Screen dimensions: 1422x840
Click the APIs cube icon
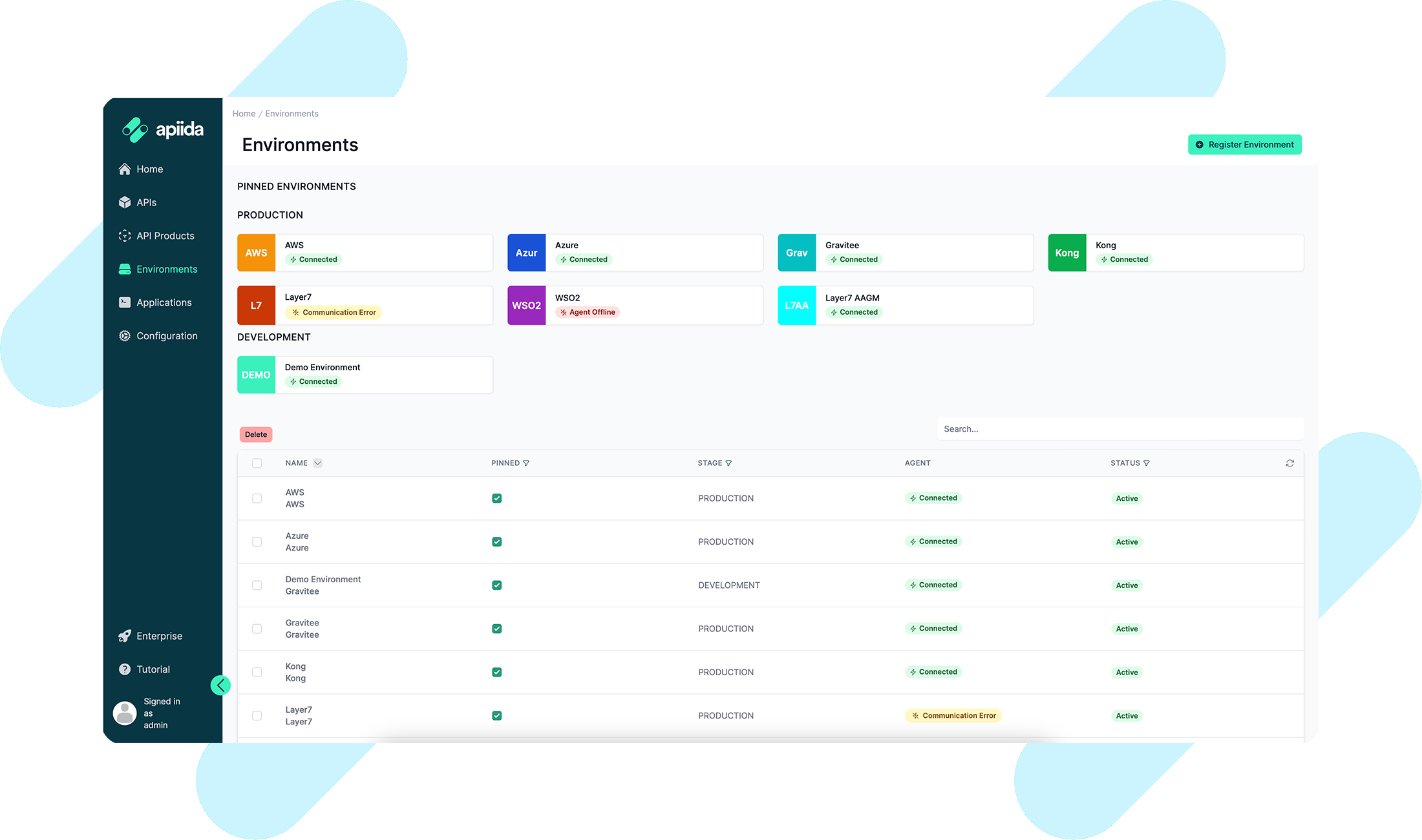click(x=125, y=202)
